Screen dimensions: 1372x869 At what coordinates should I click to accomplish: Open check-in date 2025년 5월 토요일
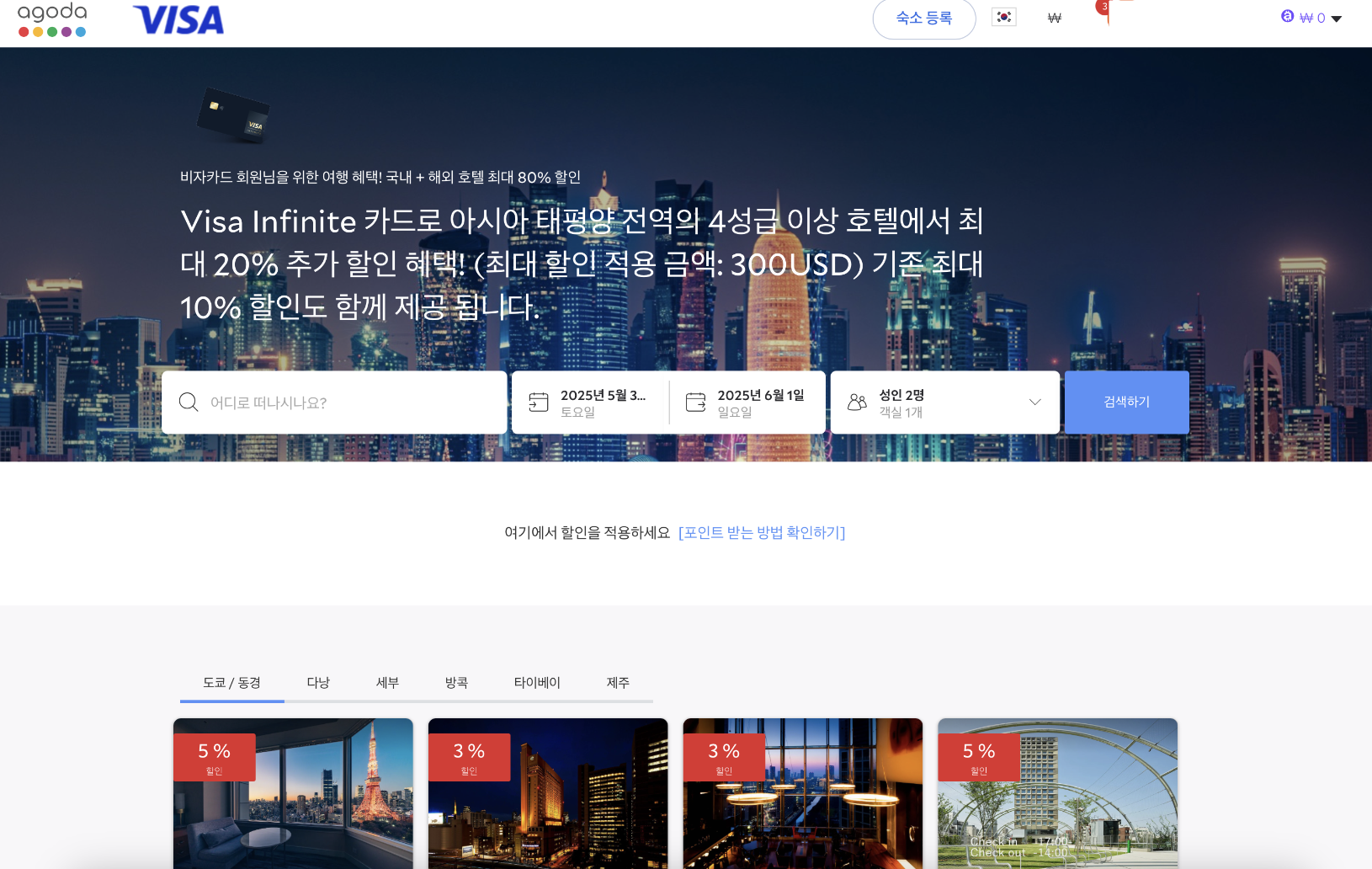tap(591, 403)
